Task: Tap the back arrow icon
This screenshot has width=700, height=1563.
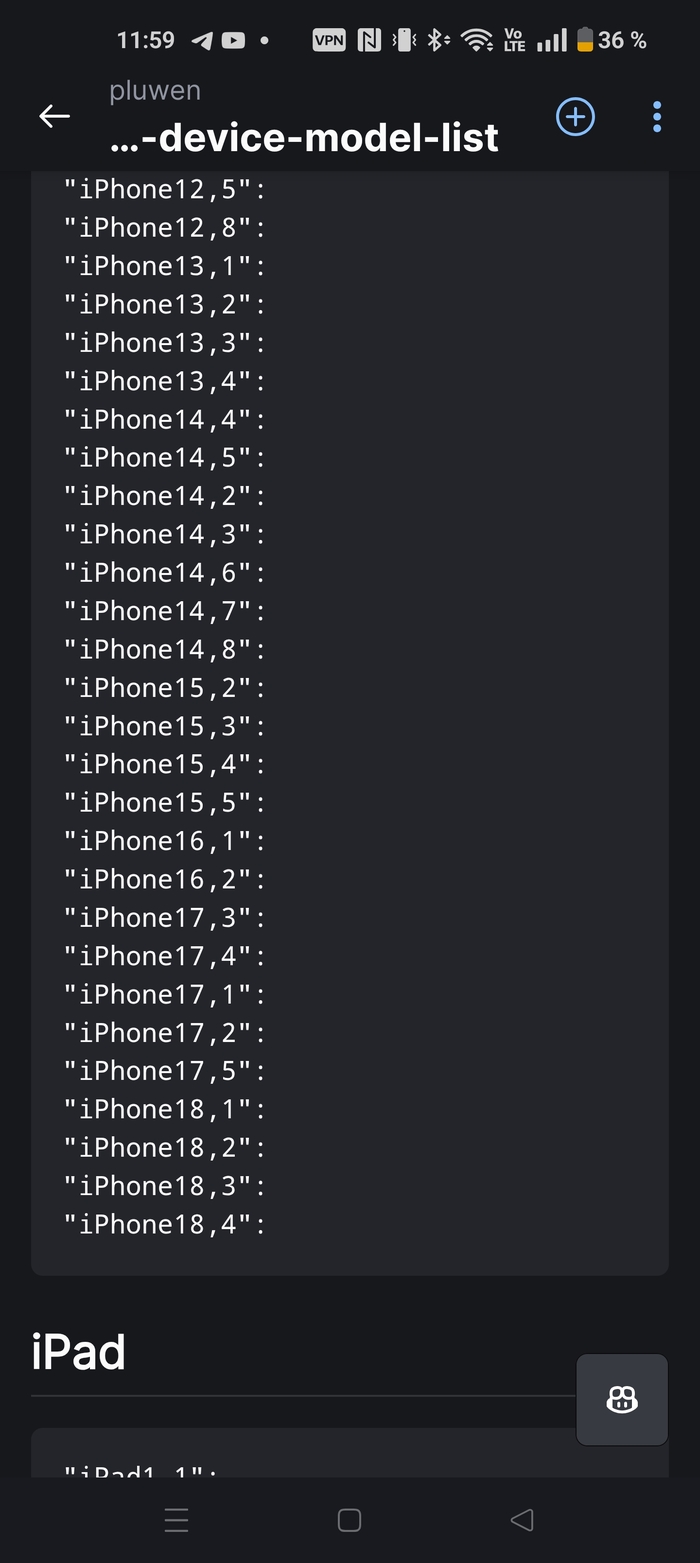Action: pos(54,117)
